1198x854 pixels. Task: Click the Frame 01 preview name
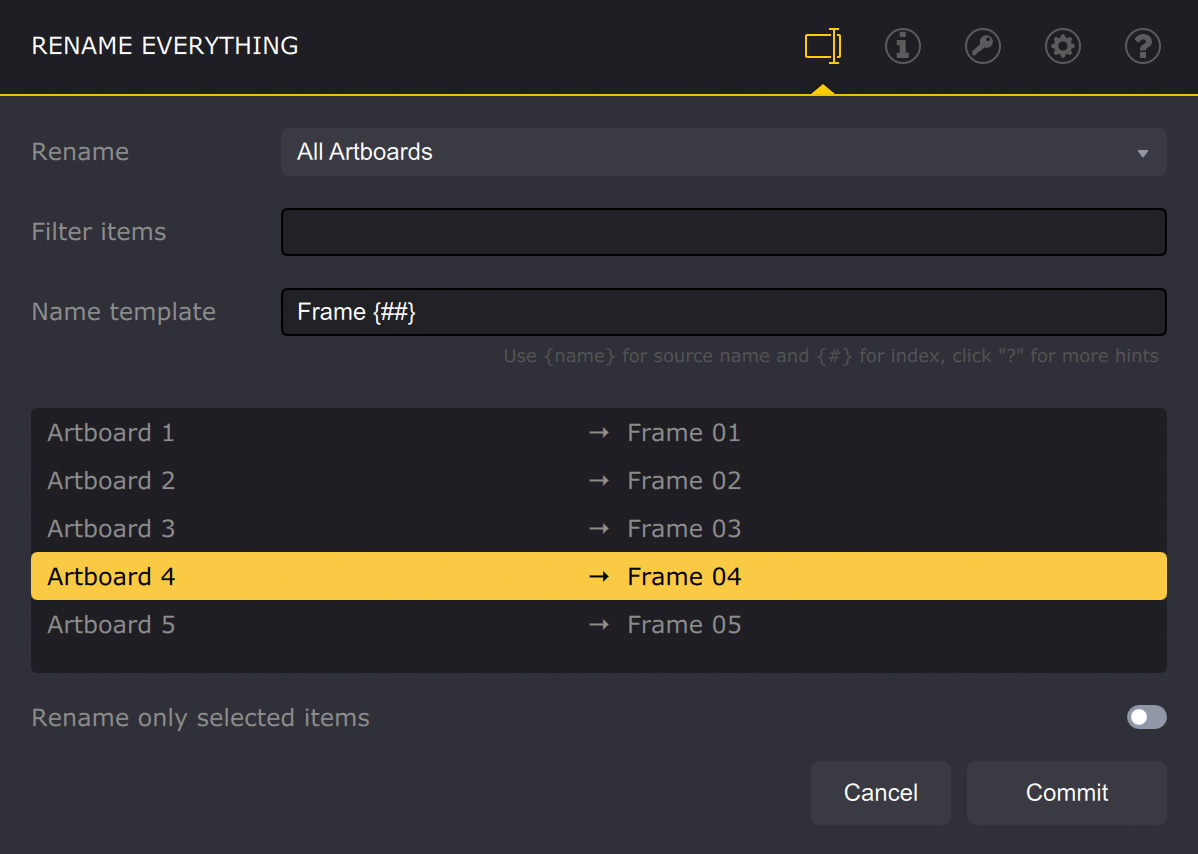tap(684, 432)
